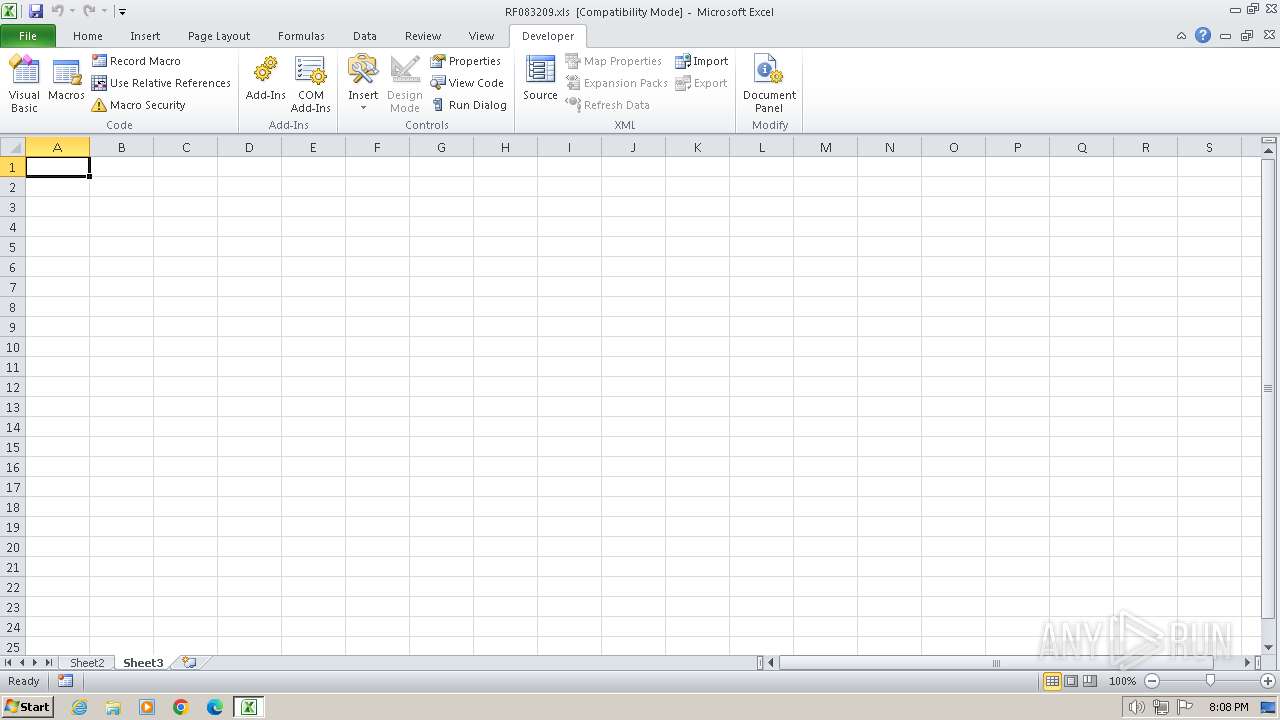Click the vertical scrollbar down arrow
The image size is (1280, 720).
tap(1268, 647)
